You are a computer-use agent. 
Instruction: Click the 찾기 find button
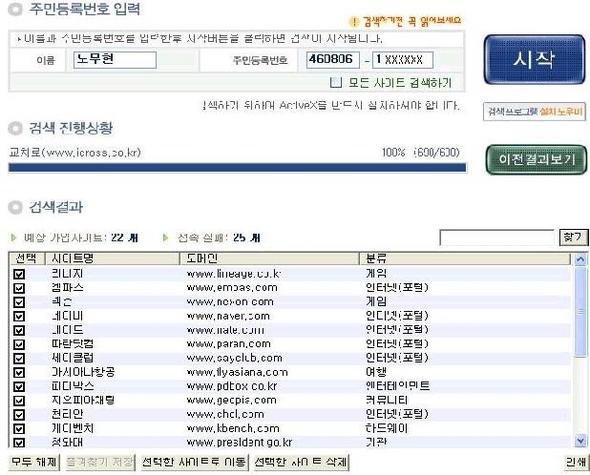[573, 238]
